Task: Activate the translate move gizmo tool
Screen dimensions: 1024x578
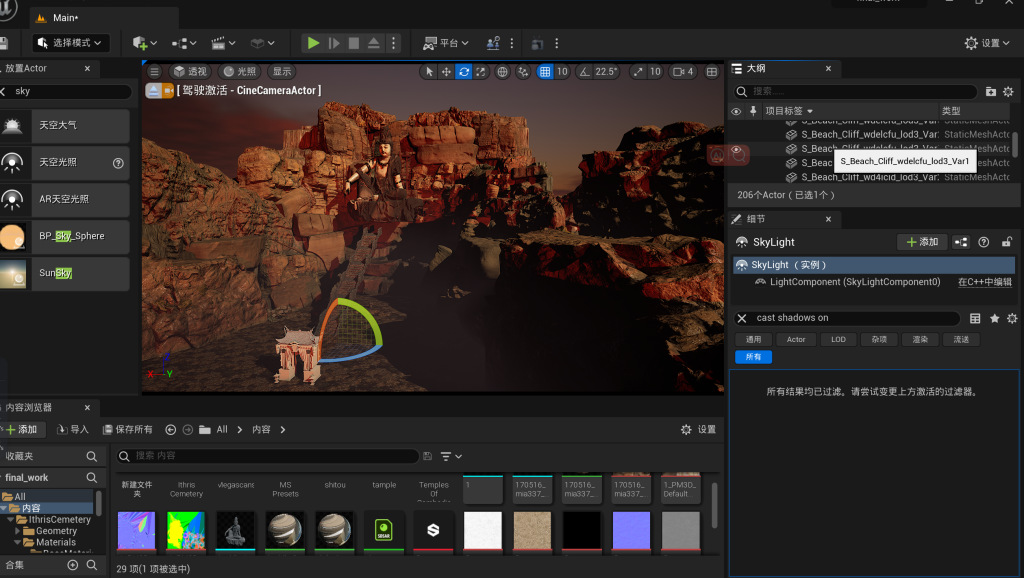Action: pos(446,71)
